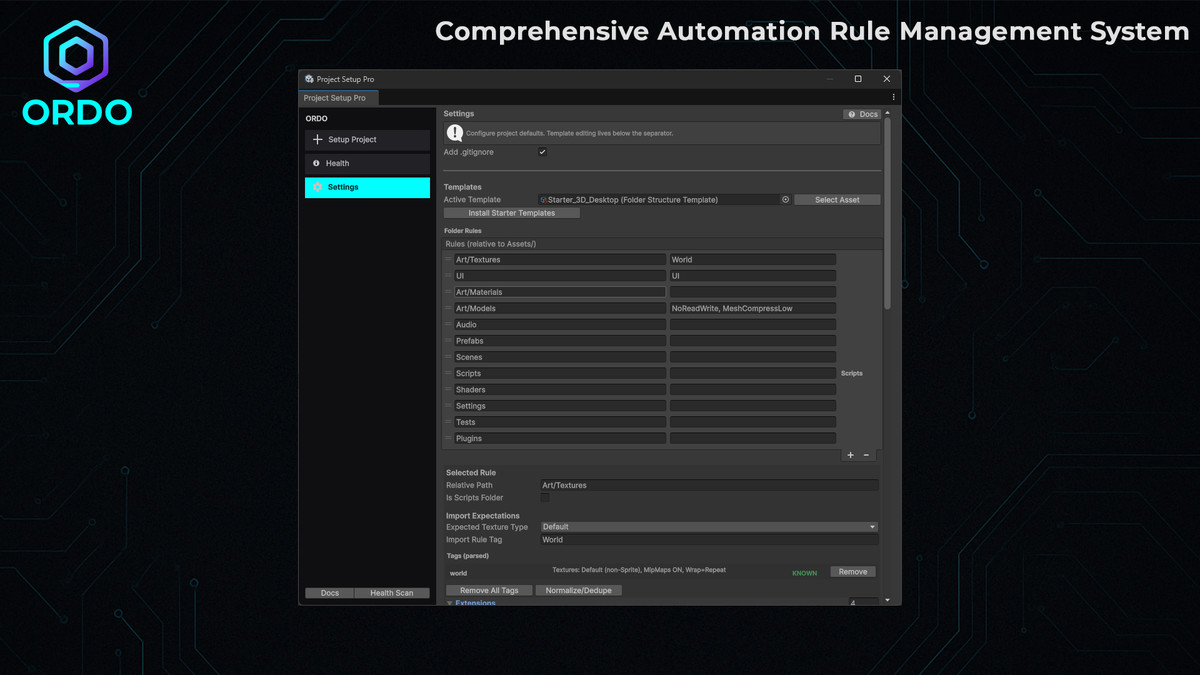This screenshot has width=1200, height=675.
Task: Run a Health Scan from the bottom button
Action: point(392,592)
